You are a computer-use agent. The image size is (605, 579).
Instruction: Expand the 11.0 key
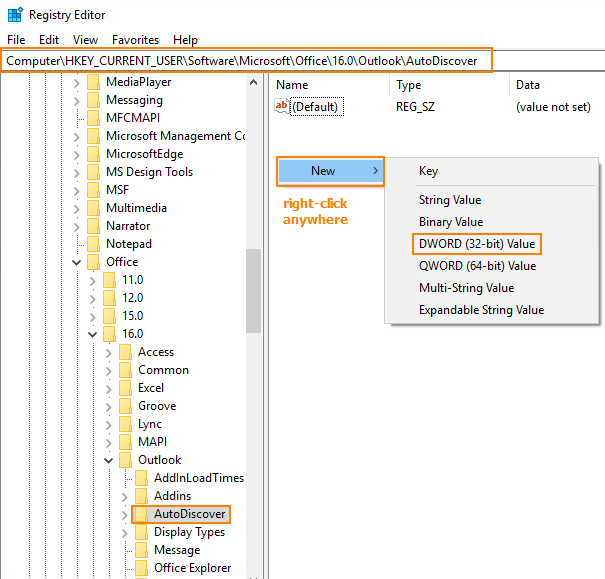tap(93, 281)
